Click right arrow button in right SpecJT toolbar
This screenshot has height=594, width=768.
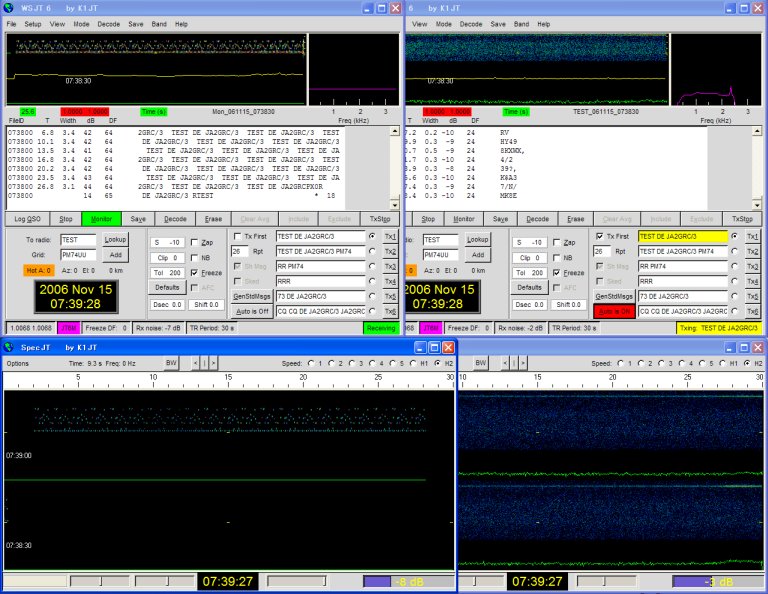click(x=523, y=363)
